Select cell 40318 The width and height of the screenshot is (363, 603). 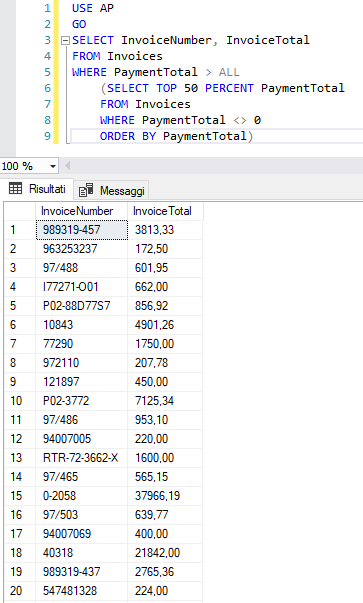click(82, 553)
